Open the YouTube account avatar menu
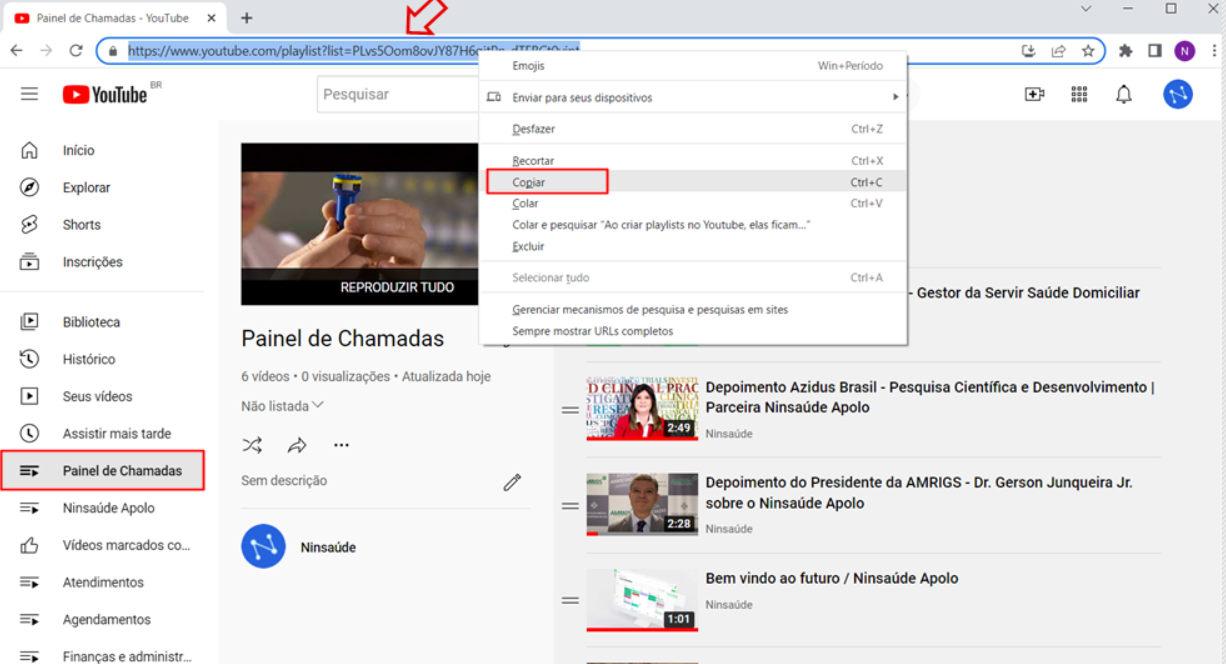 (1178, 94)
